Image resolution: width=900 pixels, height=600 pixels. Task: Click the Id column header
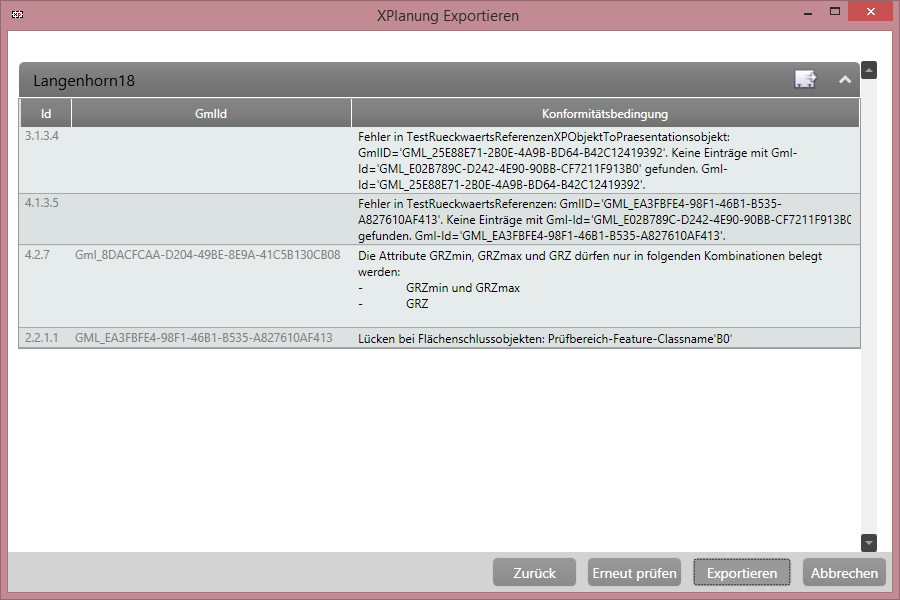[x=45, y=112]
